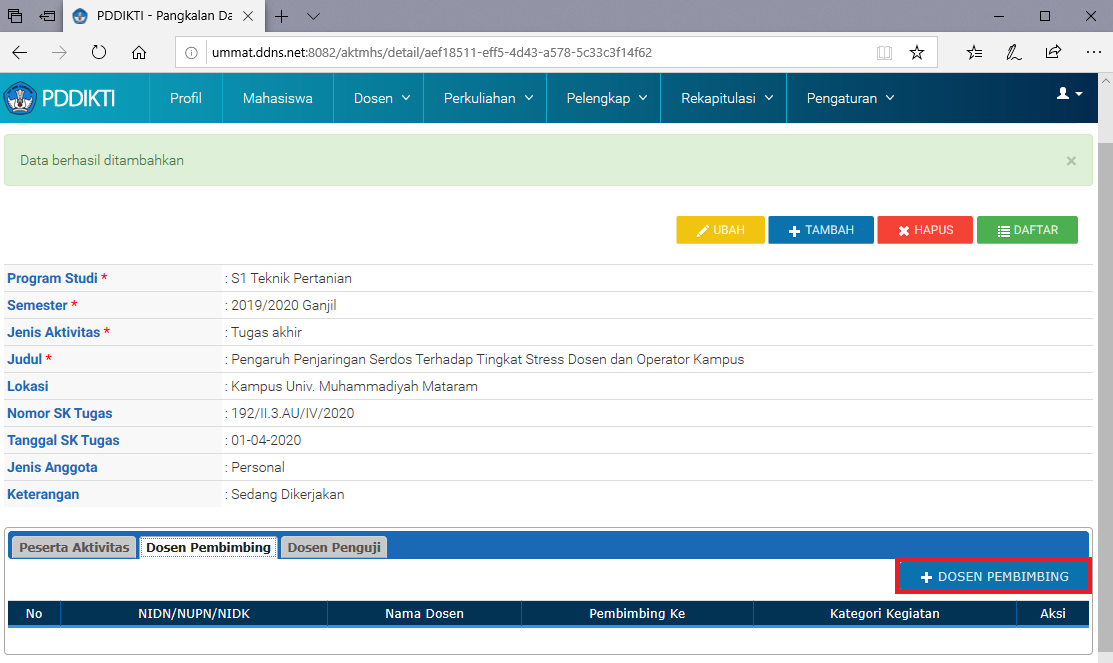Screen dimensions: 1113x663
Task: Open the browser home page
Action: click(x=139, y=53)
